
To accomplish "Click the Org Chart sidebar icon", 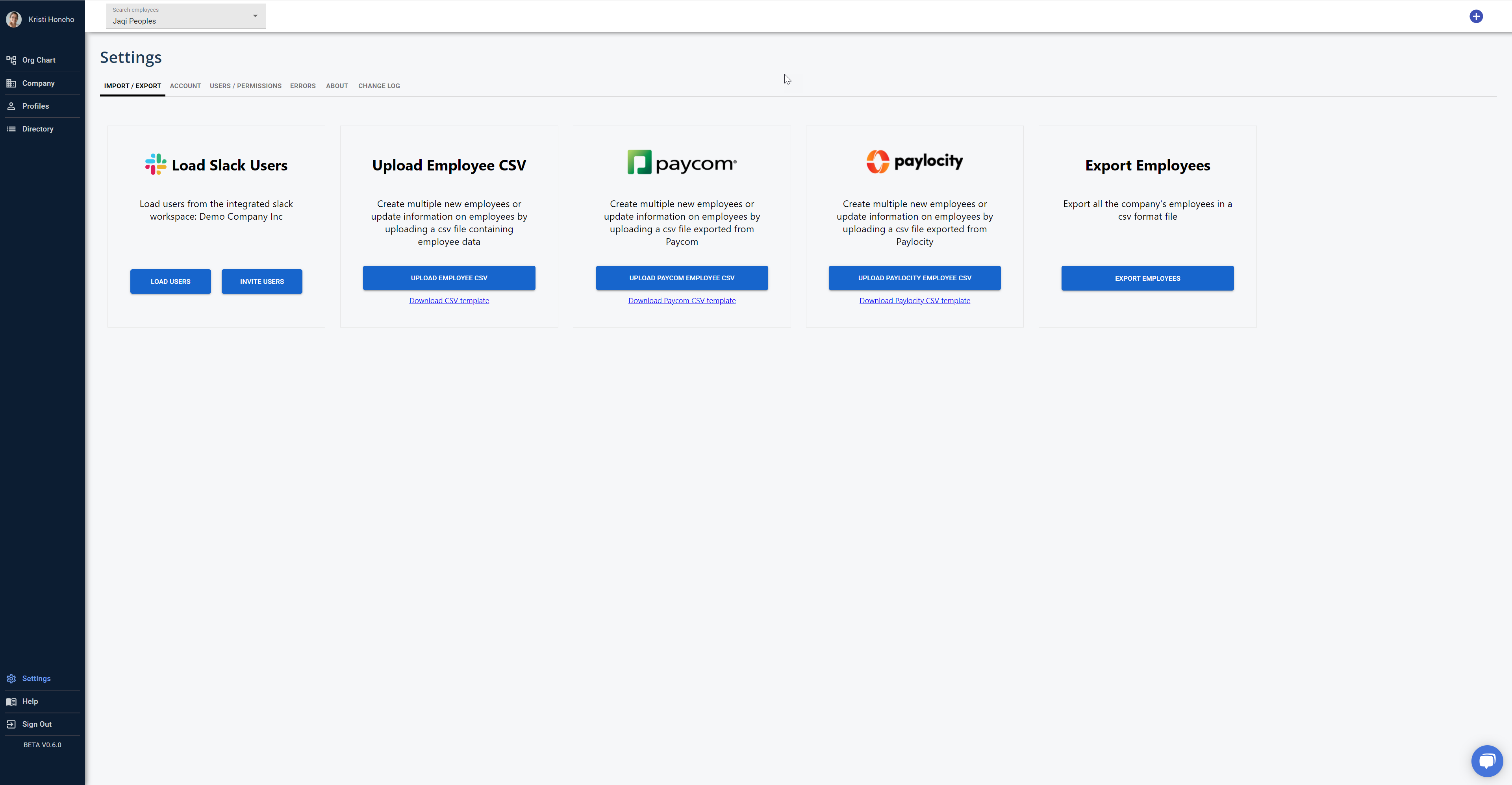I will (x=11, y=60).
